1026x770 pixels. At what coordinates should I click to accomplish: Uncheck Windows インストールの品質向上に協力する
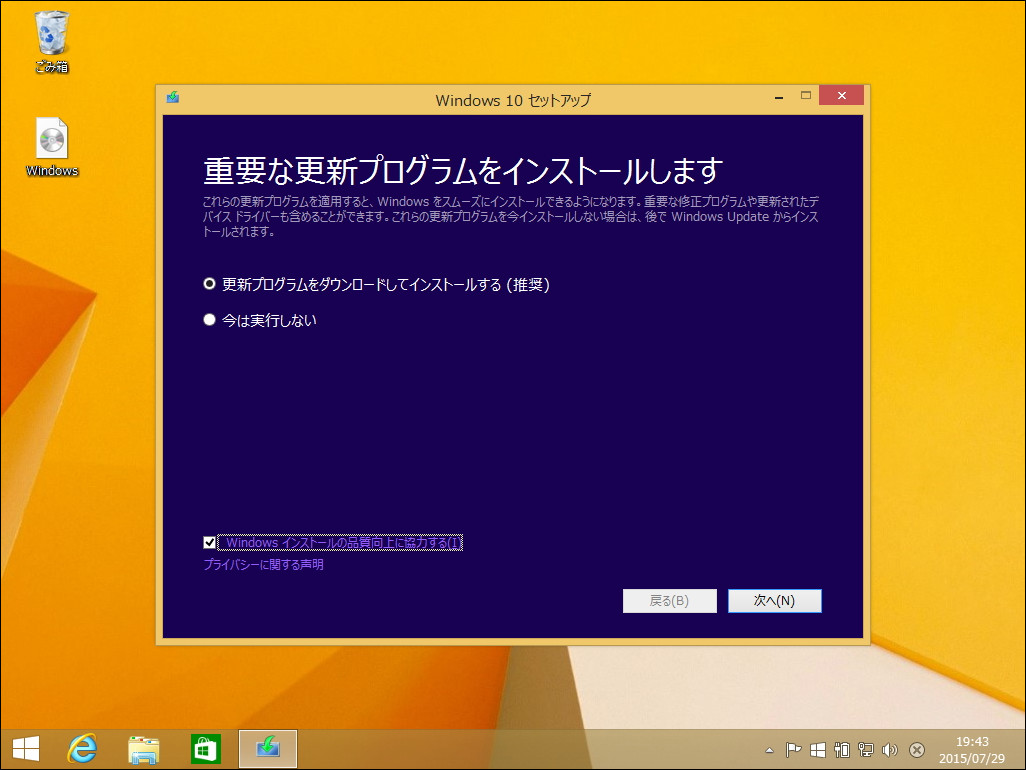pyautogui.click(x=209, y=542)
